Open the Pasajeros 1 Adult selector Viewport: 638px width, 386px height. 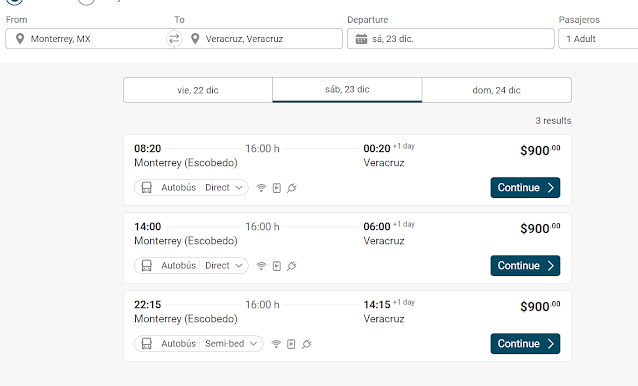point(598,39)
